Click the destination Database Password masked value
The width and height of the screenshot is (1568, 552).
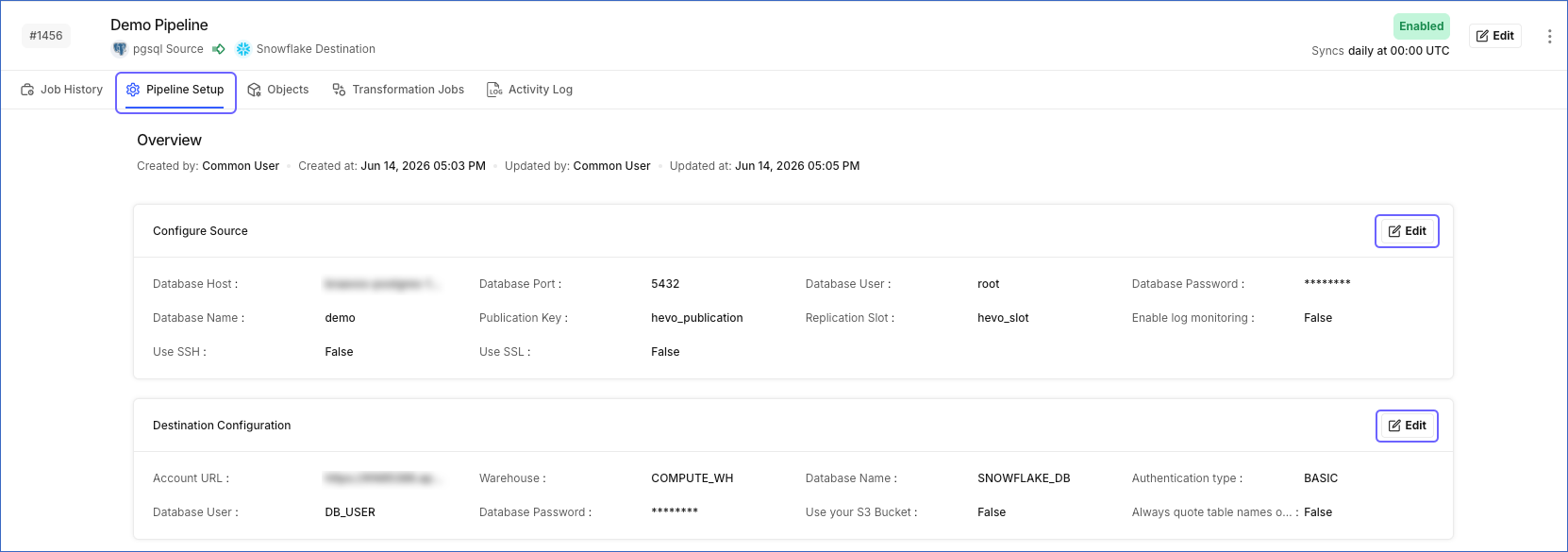[675, 511]
